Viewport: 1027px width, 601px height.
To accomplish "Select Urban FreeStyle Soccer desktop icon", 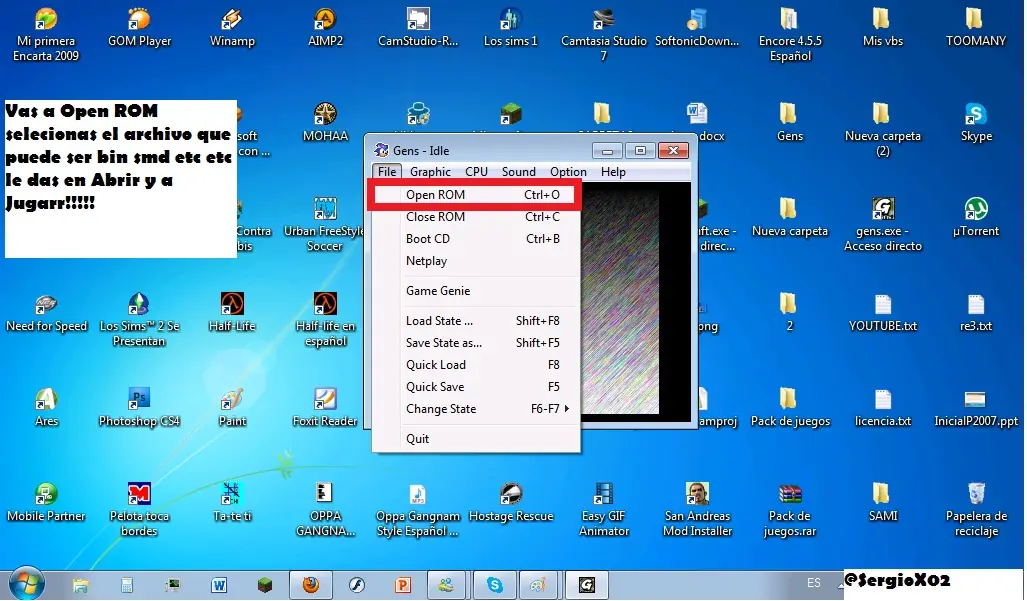I will [x=326, y=225].
